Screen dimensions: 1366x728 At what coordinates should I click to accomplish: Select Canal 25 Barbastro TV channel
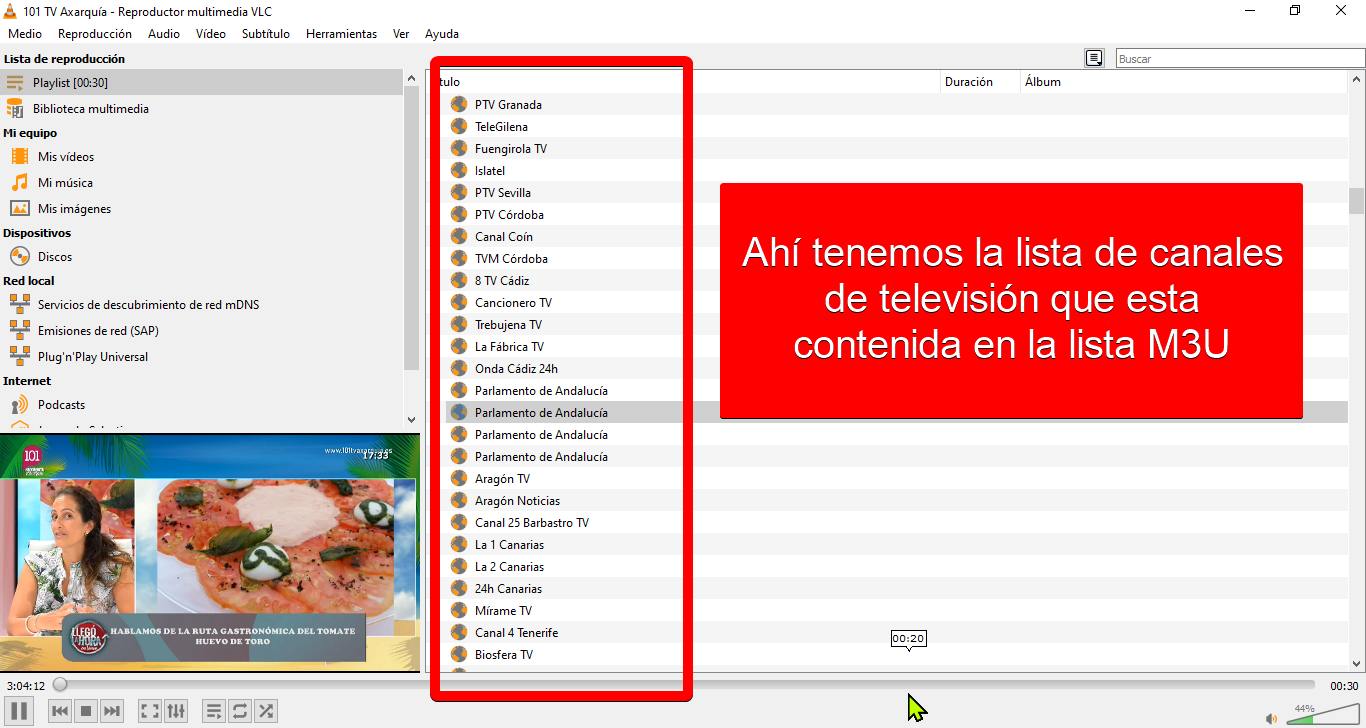coord(532,522)
